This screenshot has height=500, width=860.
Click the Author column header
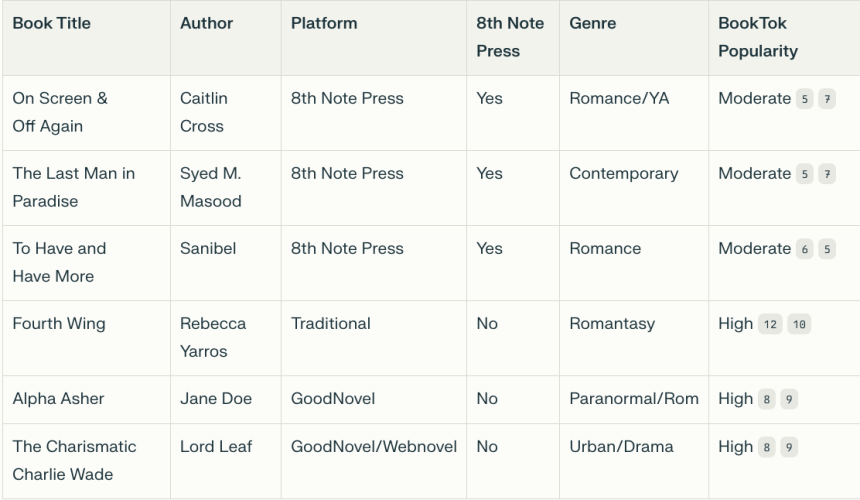[x=206, y=23]
